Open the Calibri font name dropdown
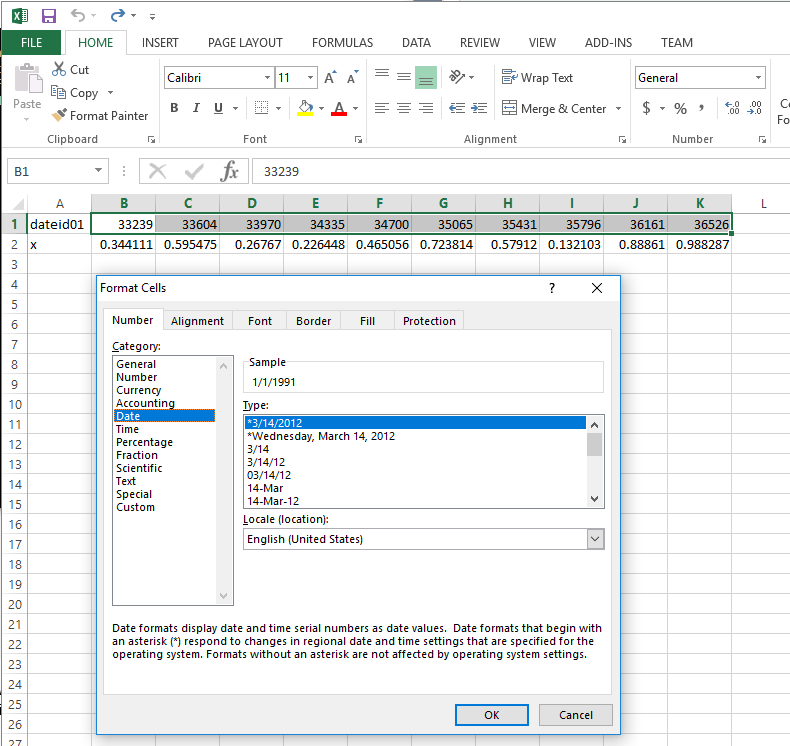The height and width of the screenshot is (746, 790). click(x=268, y=78)
